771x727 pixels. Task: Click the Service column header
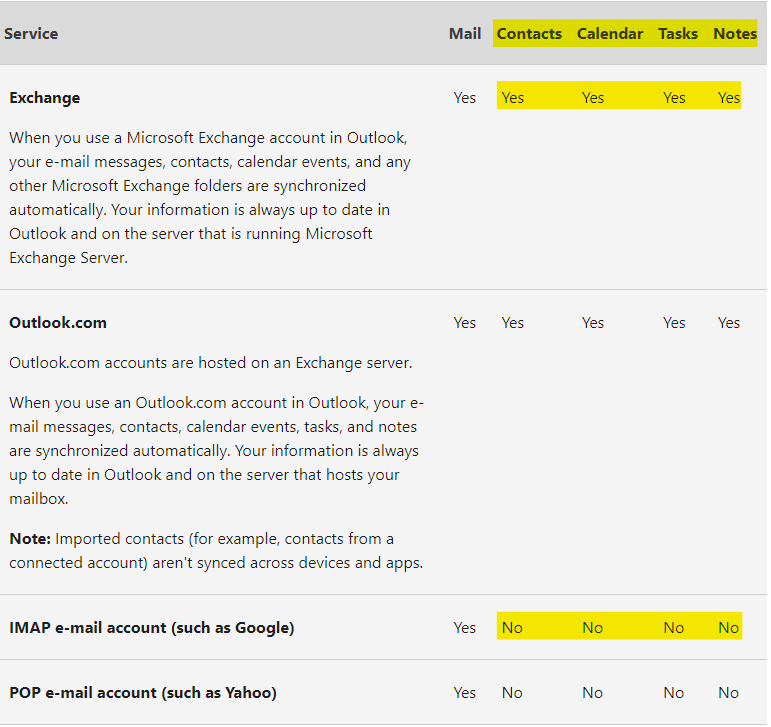(x=31, y=33)
